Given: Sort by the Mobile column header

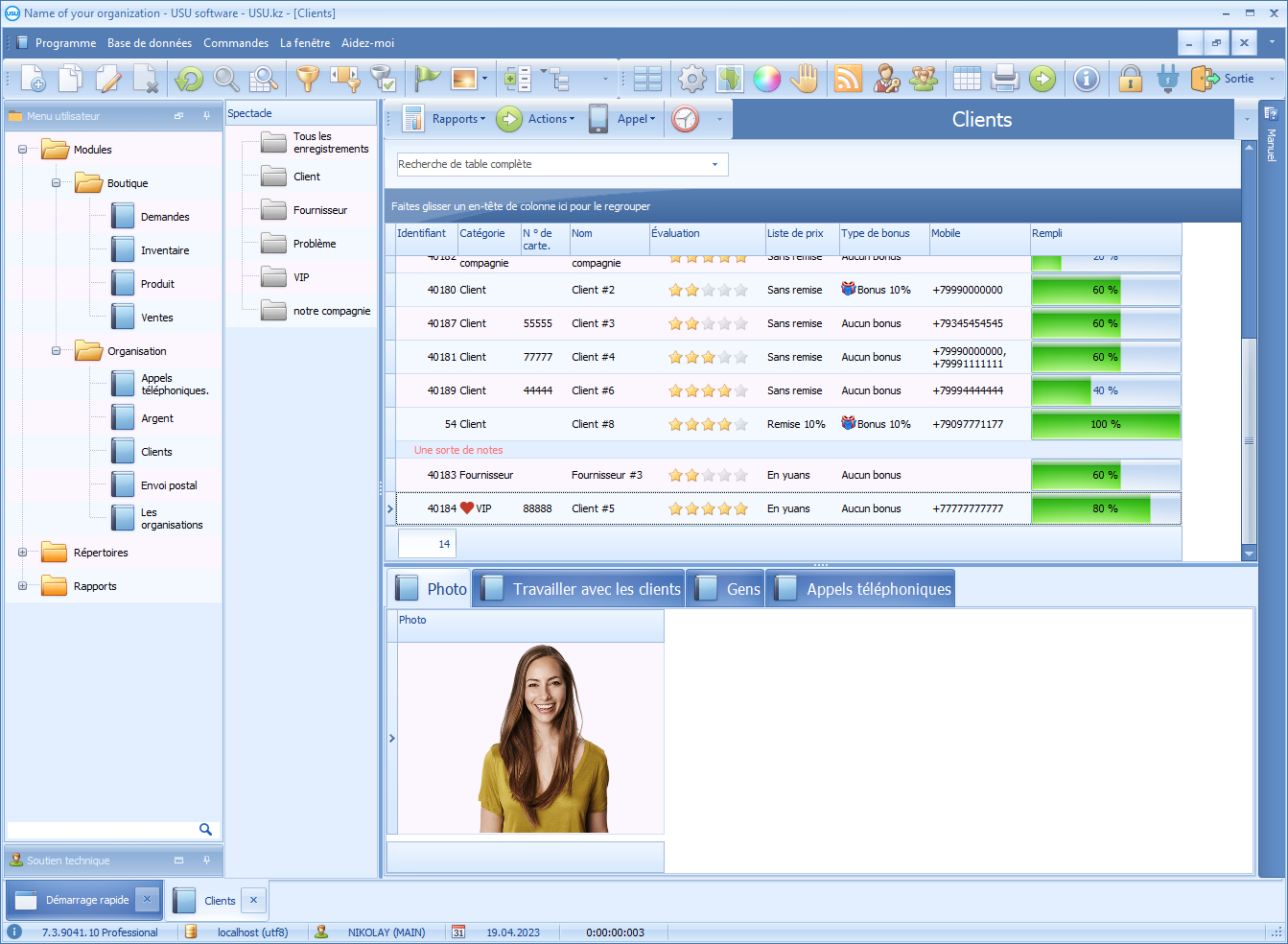Looking at the screenshot, I should pos(979,239).
